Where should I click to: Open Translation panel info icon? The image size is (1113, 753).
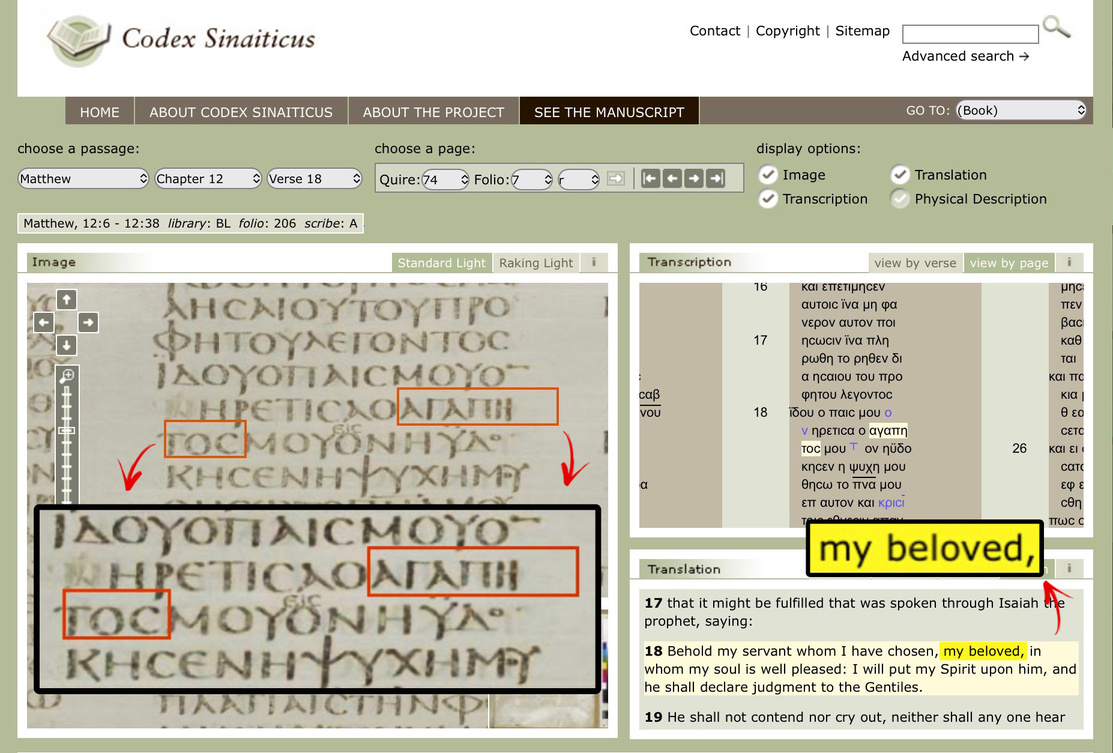point(1069,568)
